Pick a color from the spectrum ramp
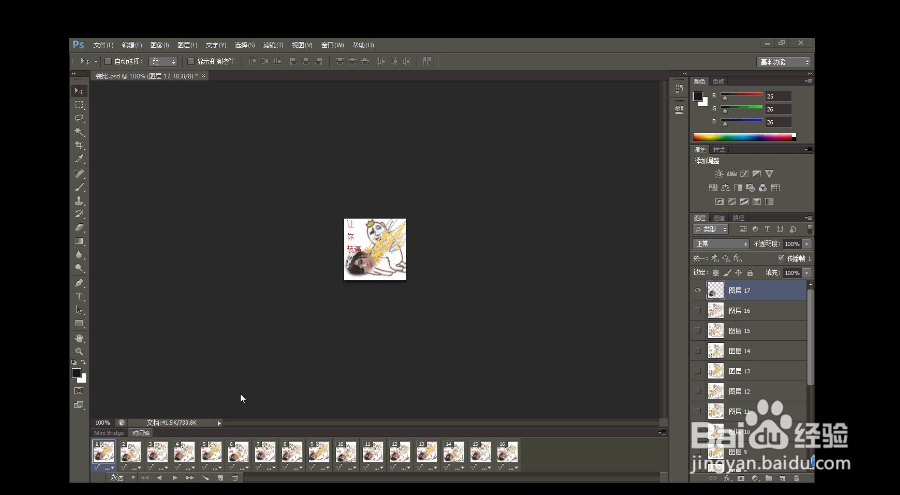The image size is (900, 495). 744,137
